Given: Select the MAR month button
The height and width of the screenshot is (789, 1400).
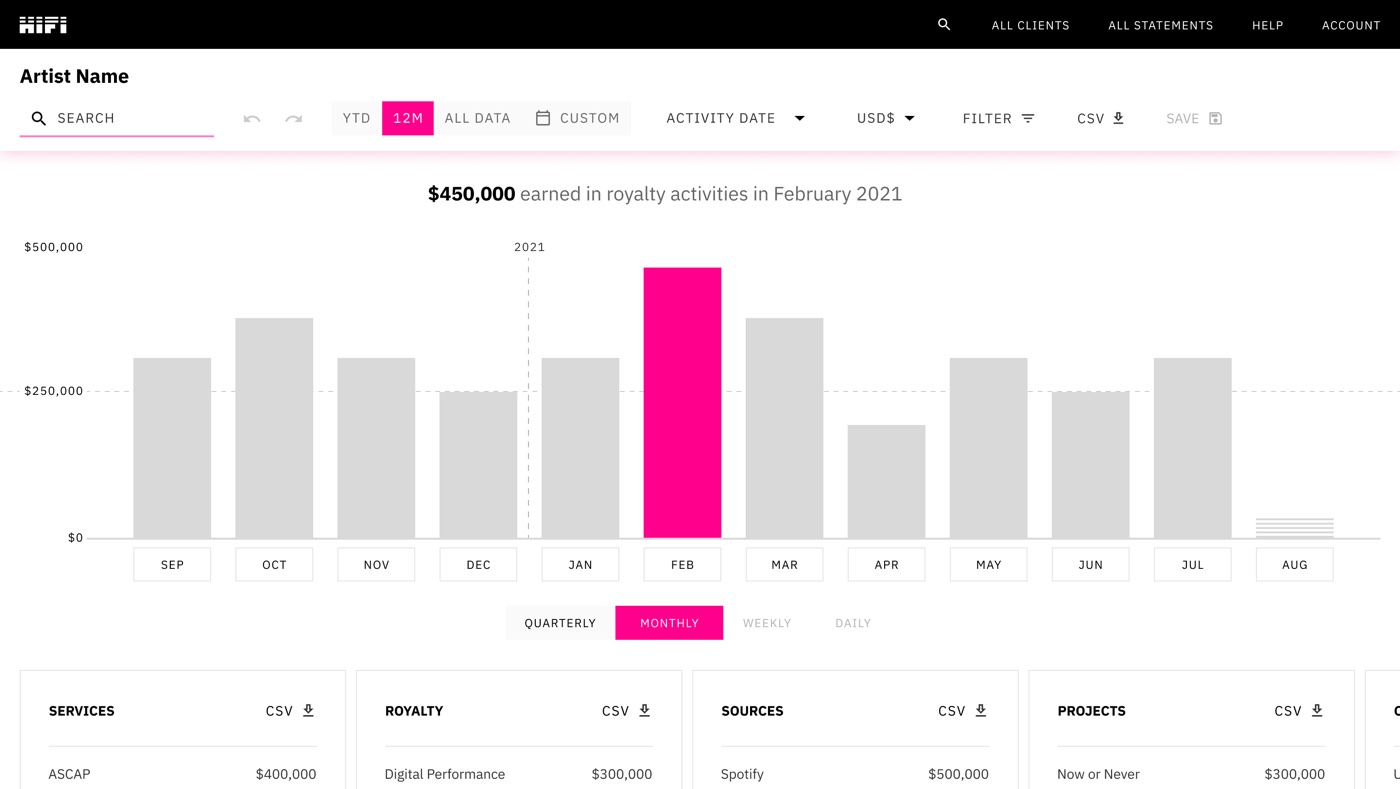Looking at the screenshot, I should pos(784,565).
